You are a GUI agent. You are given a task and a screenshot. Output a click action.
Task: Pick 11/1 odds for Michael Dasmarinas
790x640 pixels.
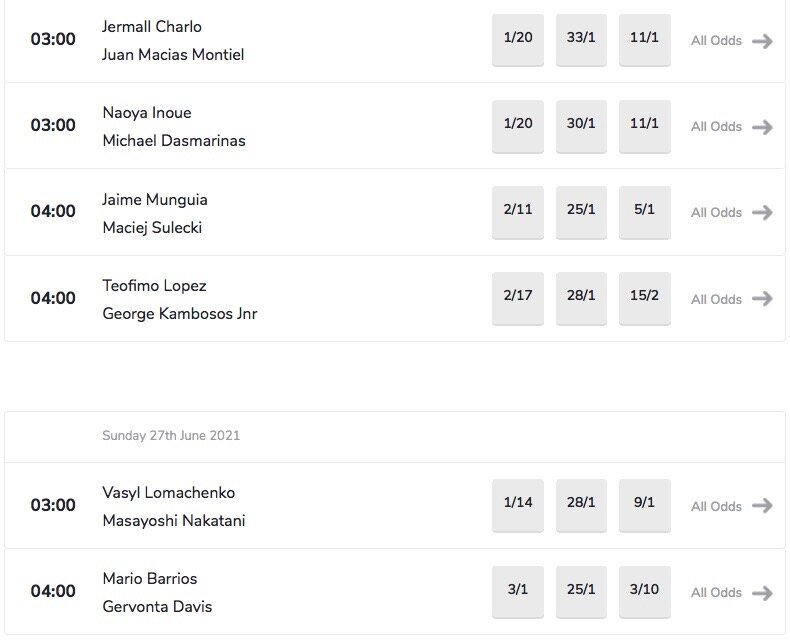tap(644, 125)
